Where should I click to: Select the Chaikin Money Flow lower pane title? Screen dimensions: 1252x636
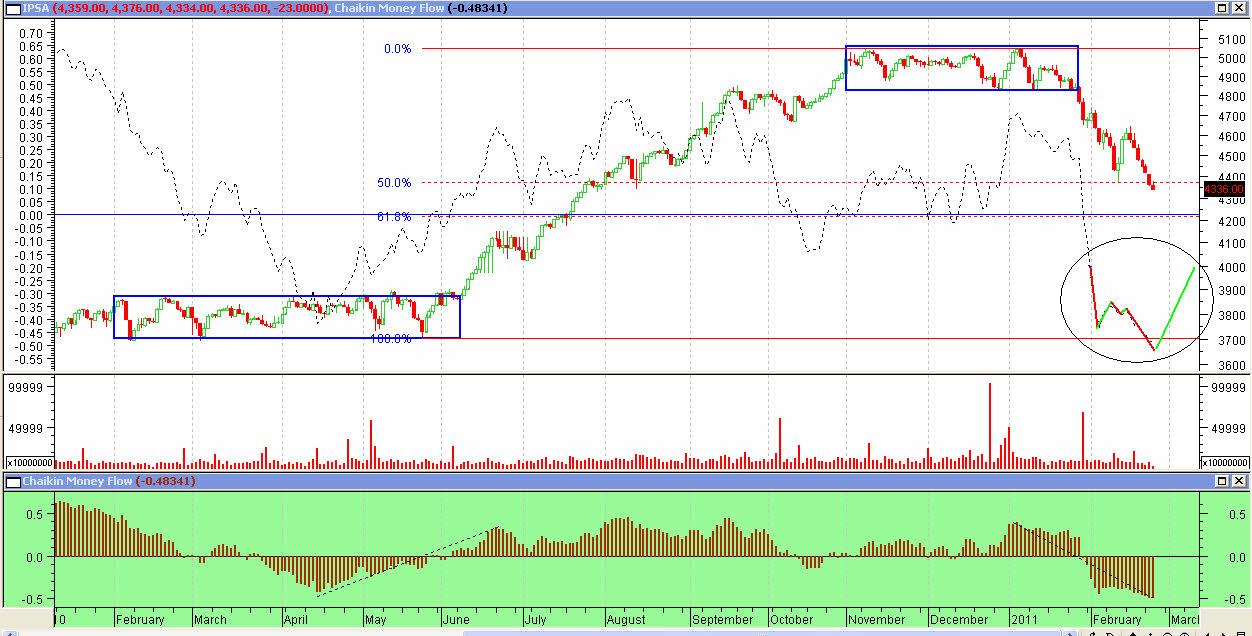pyautogui.click(x=78, y=482)
